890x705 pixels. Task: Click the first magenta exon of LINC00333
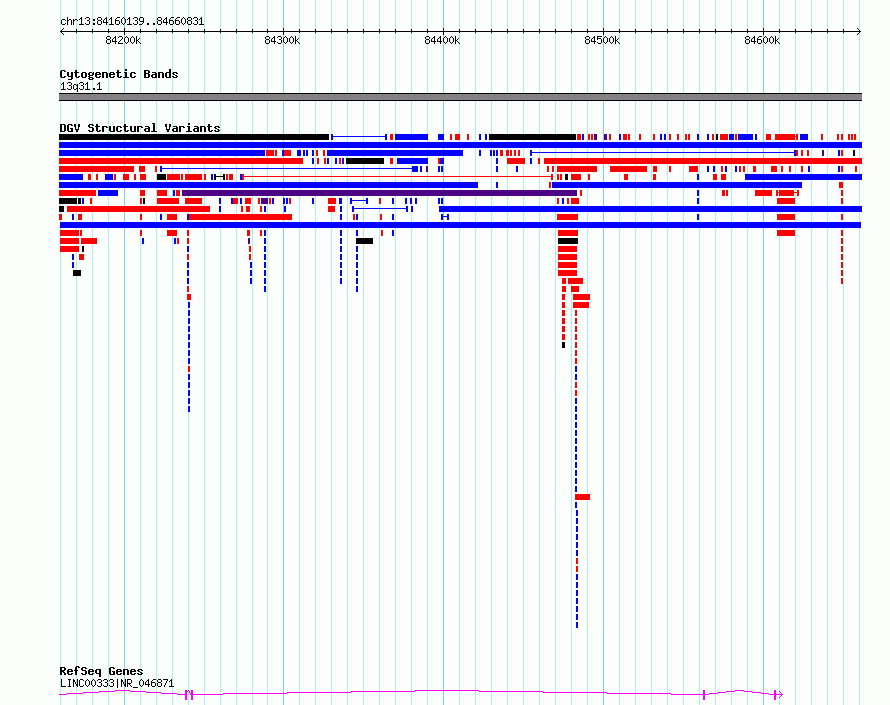click(187, 694)
